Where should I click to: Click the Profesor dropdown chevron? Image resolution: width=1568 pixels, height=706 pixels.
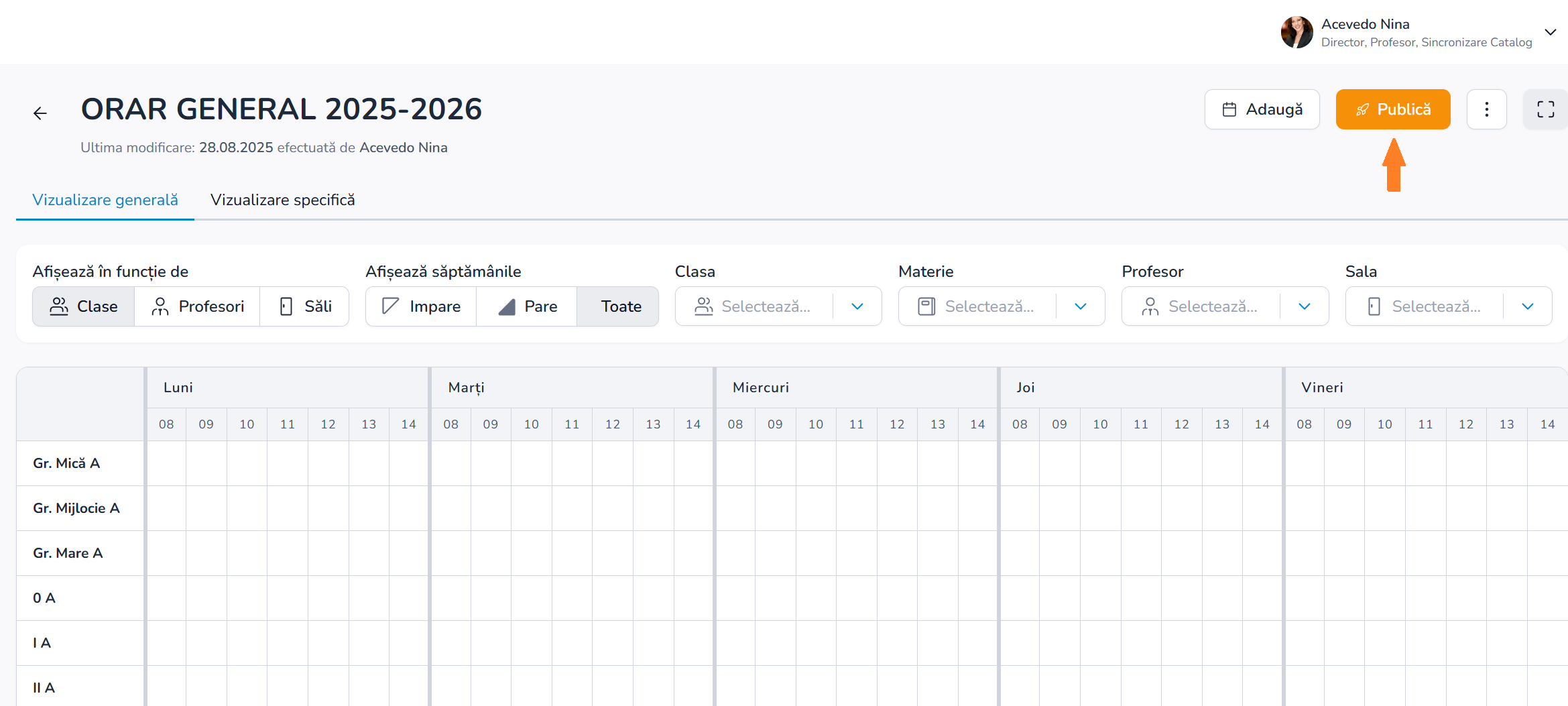(1304, 306)
